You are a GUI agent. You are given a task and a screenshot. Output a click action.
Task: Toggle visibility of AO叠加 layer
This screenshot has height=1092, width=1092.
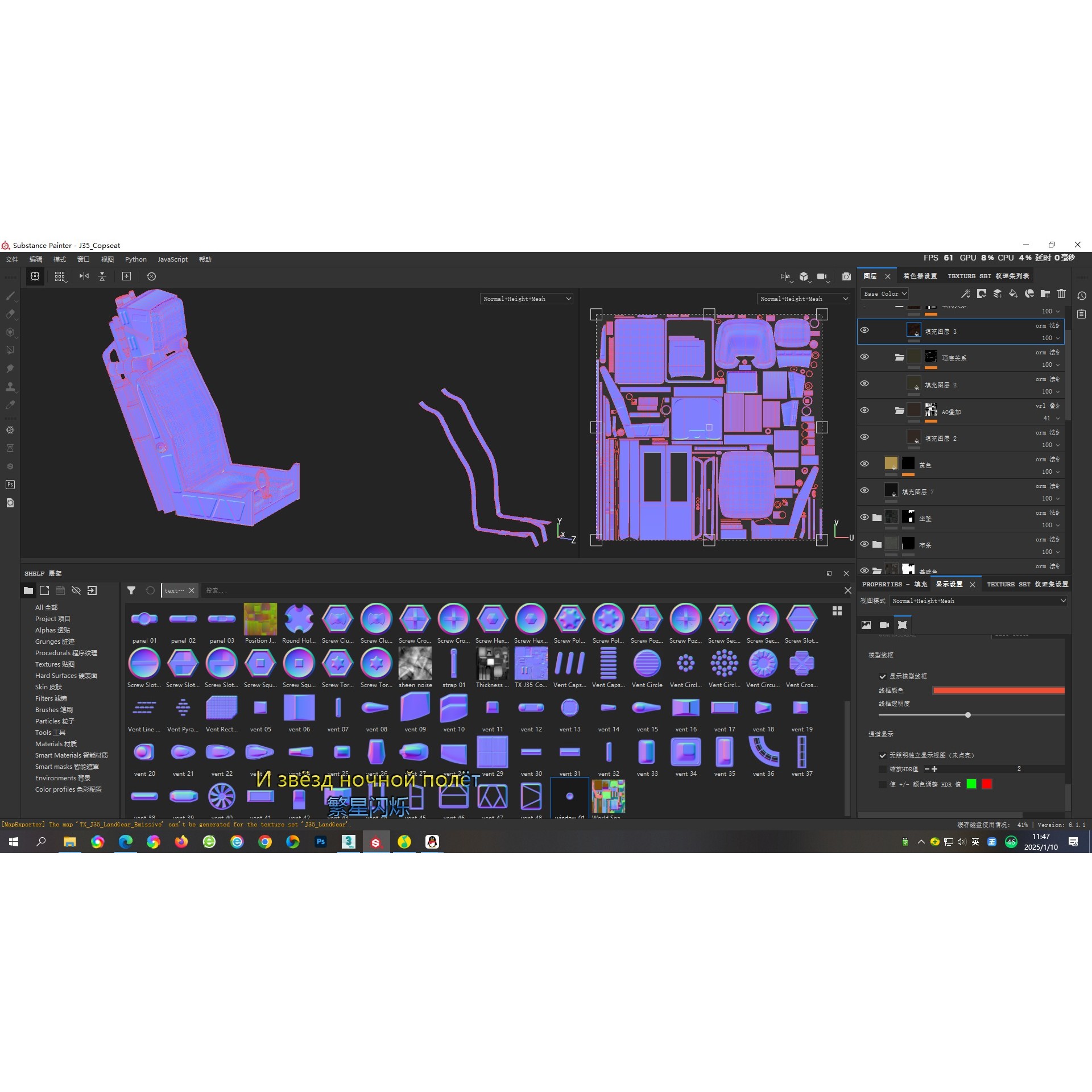864,411
